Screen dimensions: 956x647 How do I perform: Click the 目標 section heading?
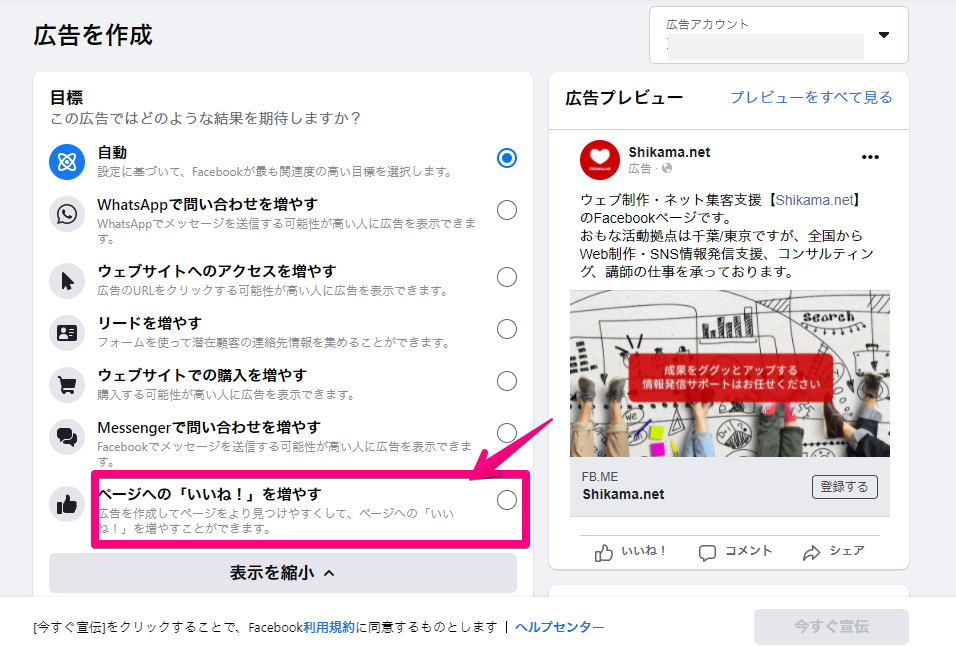66,98
